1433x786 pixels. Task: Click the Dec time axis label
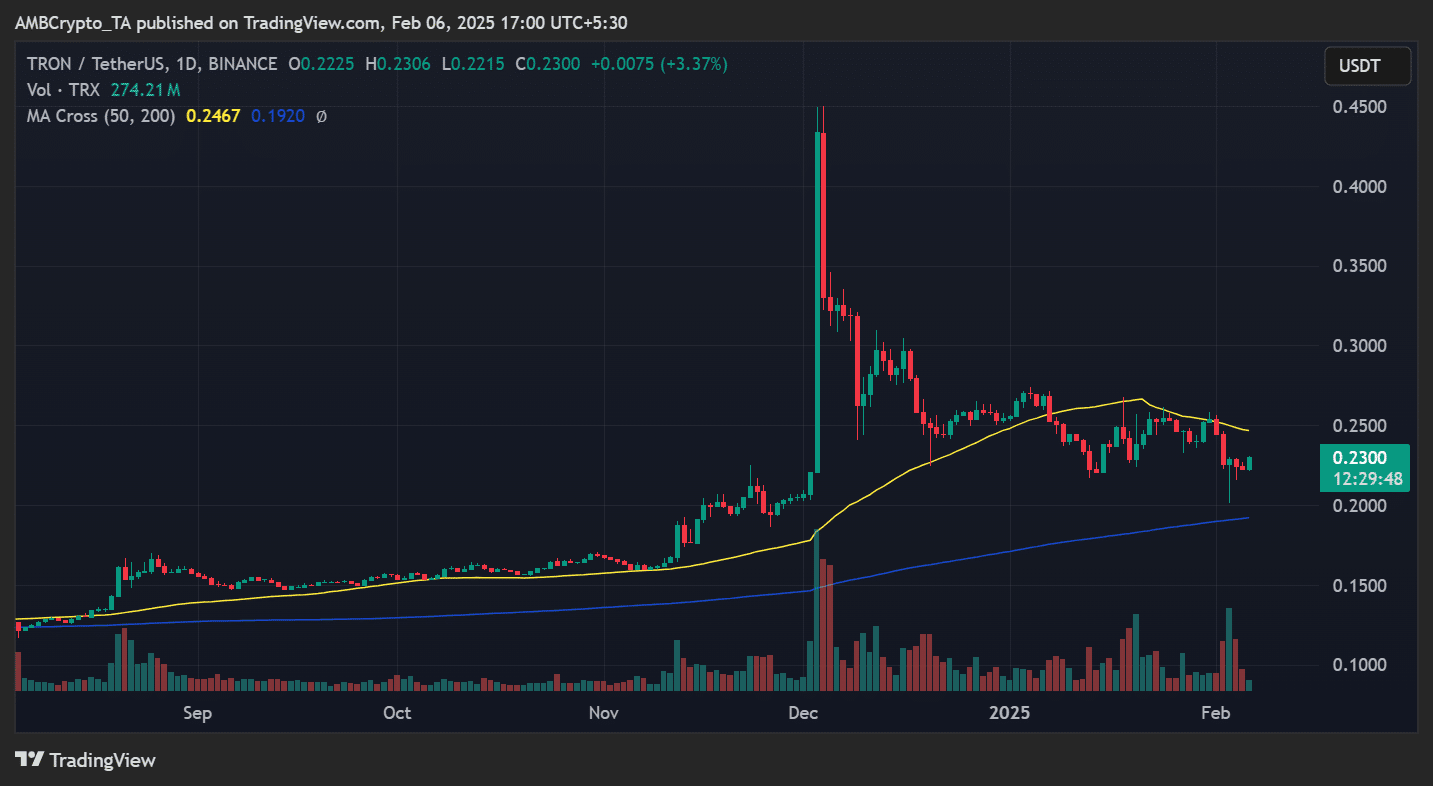tap(804, 713)
